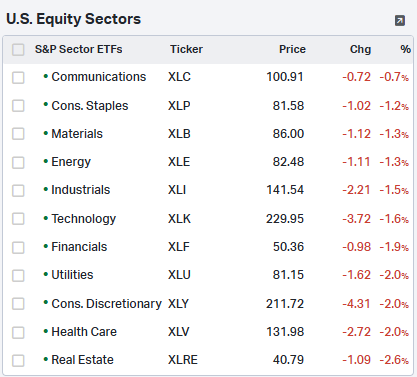Click the U.S. Equity Sectors title
This screenshot has height=377, width=417.
tap(74, 19)
